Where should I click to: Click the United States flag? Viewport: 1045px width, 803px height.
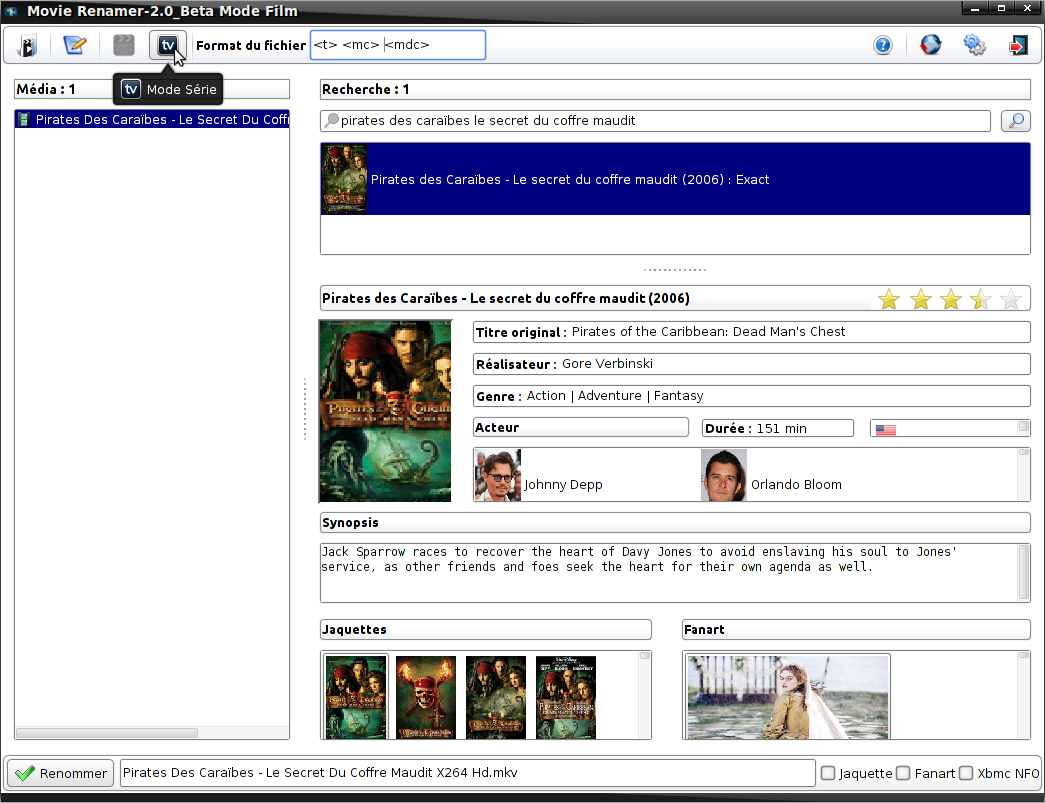886,430
